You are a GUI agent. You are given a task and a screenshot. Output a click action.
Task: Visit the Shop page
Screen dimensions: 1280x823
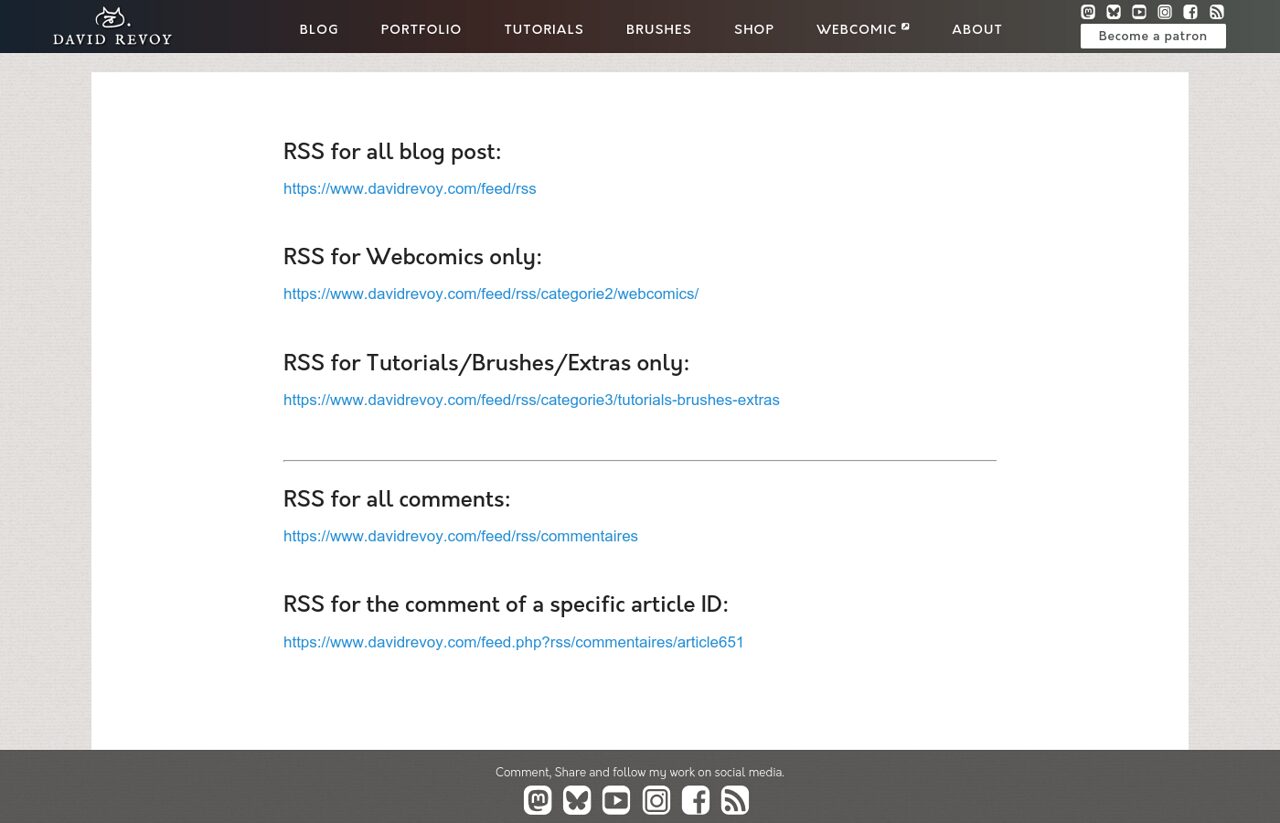point(754,30)
